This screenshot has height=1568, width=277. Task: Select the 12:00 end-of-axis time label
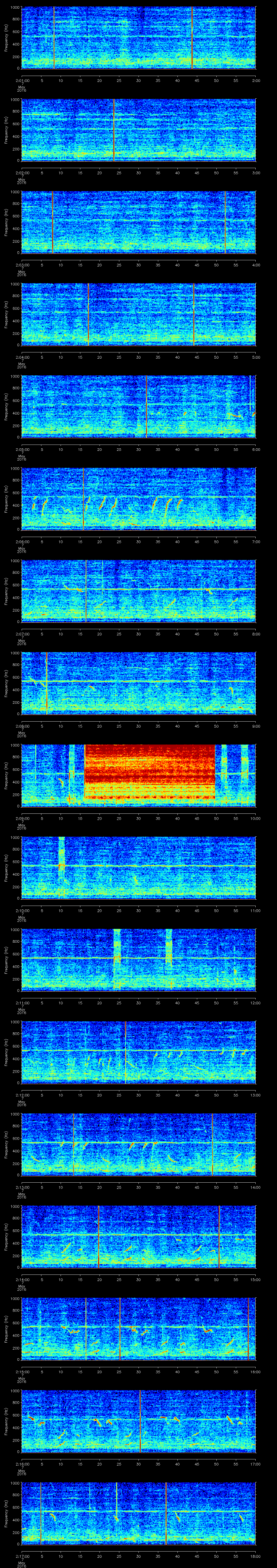pyautogui.click(x=255, y=1003)
